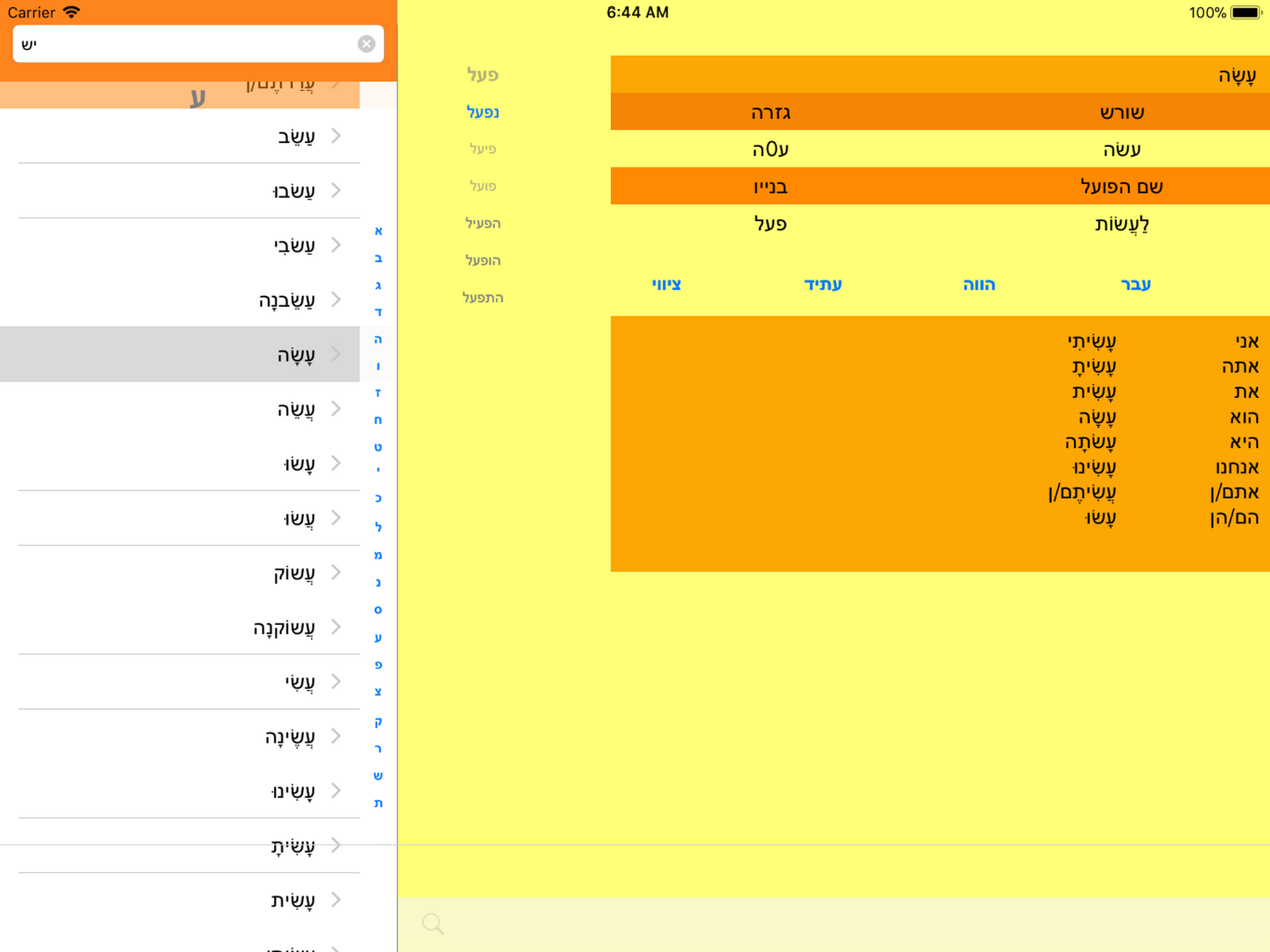Select the עבר past tense

pos(1136,284)
